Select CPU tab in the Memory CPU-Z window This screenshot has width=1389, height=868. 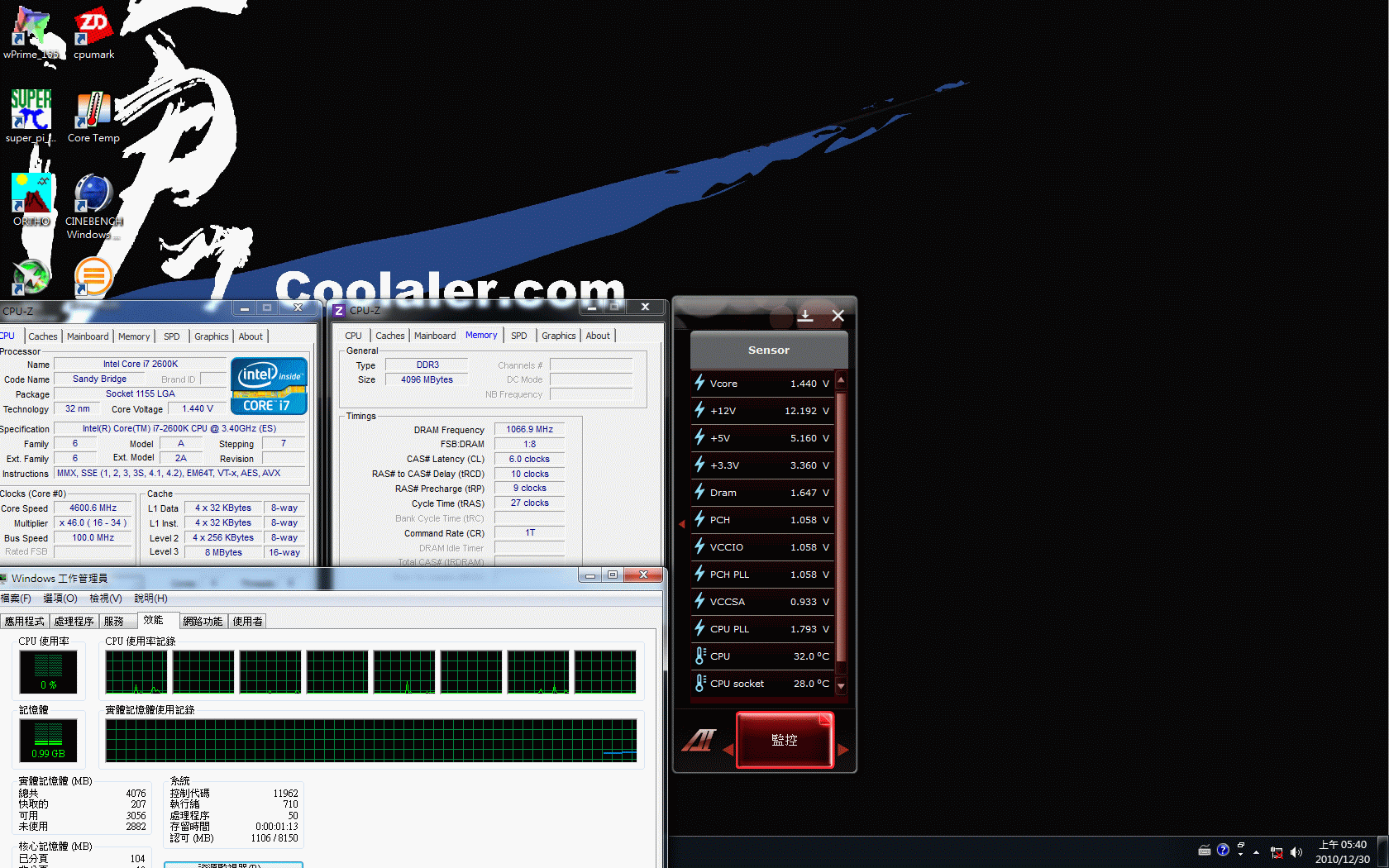pos(353,336)
